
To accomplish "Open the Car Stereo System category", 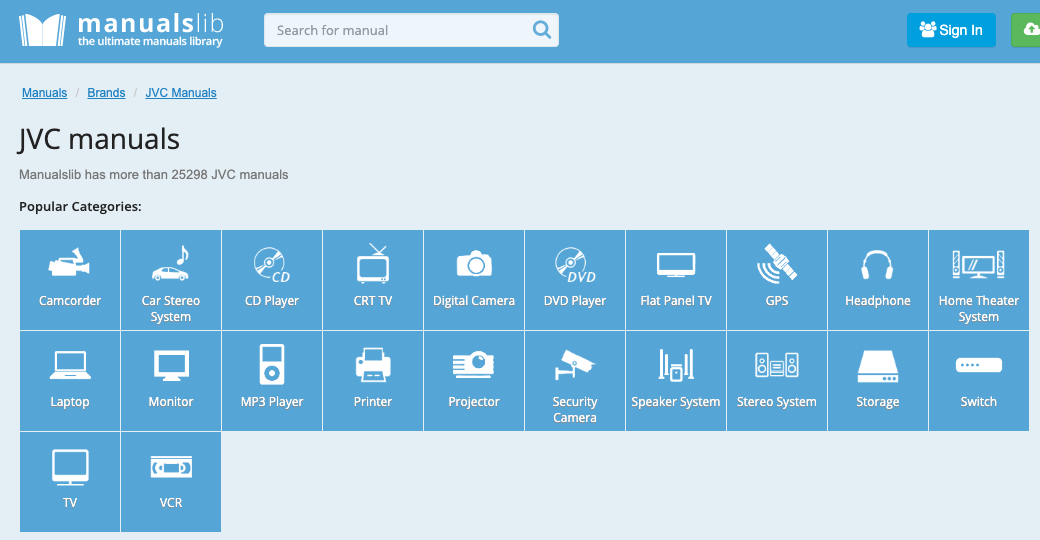I will (x=170, y=280).
